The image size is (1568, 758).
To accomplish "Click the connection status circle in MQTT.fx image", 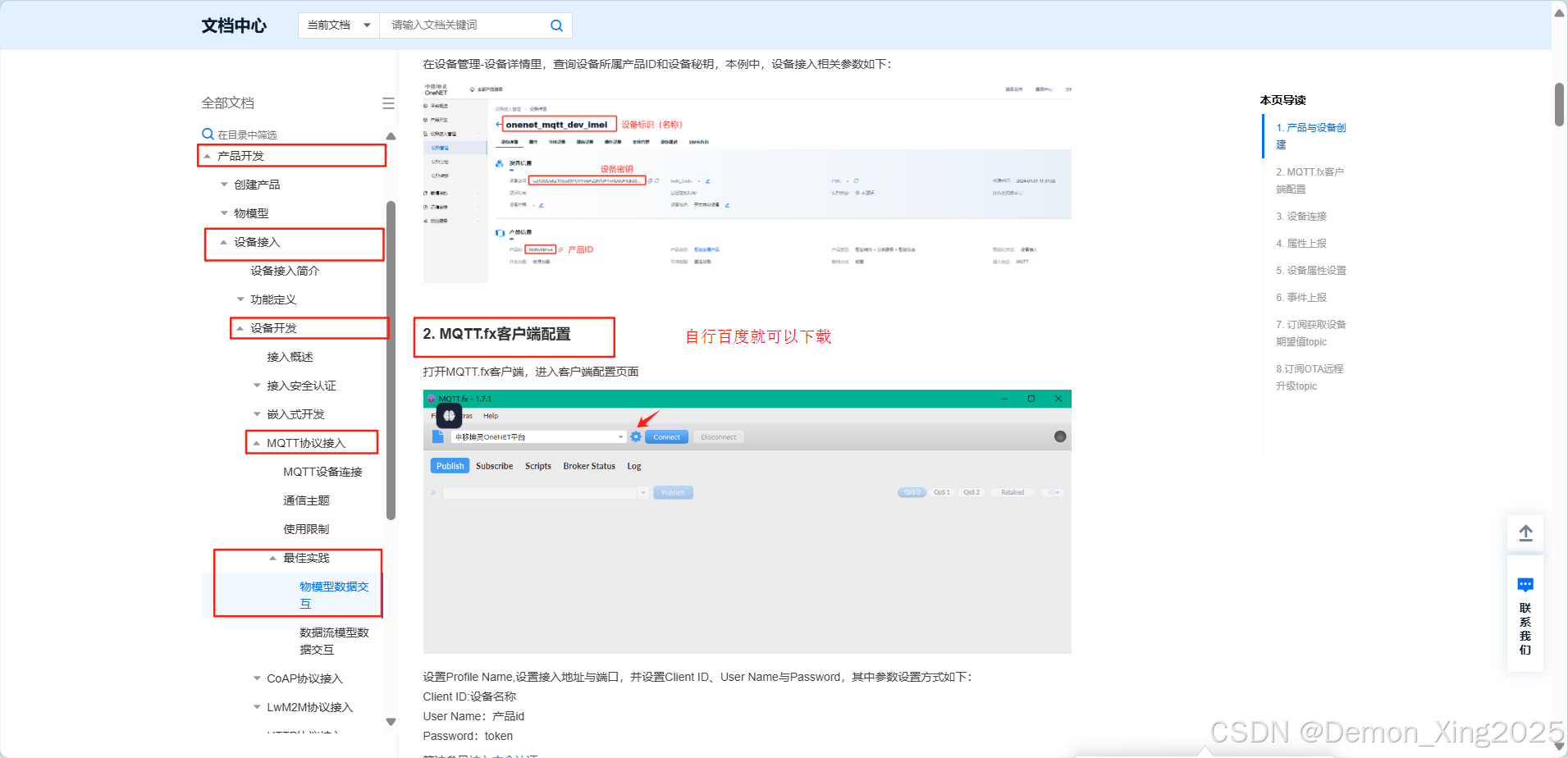I will tap(1060, 436).
